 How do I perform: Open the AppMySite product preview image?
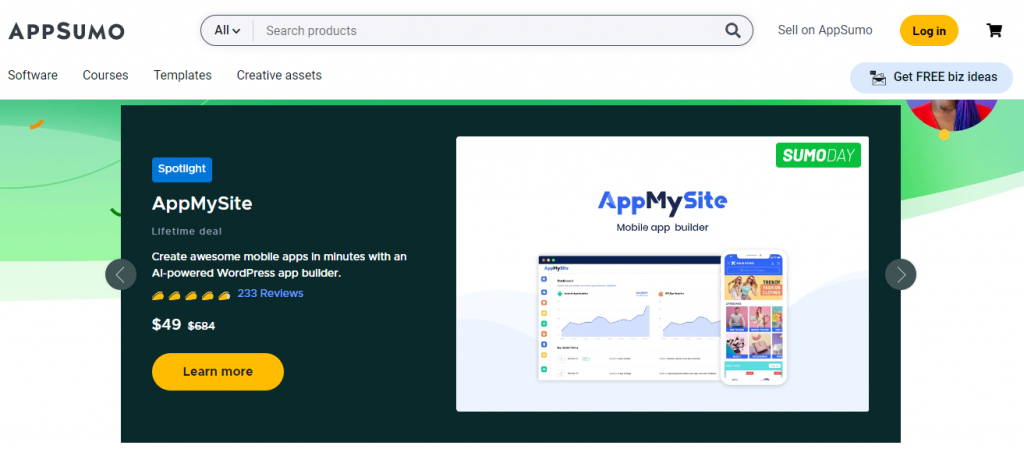click(x=662, y=274)
